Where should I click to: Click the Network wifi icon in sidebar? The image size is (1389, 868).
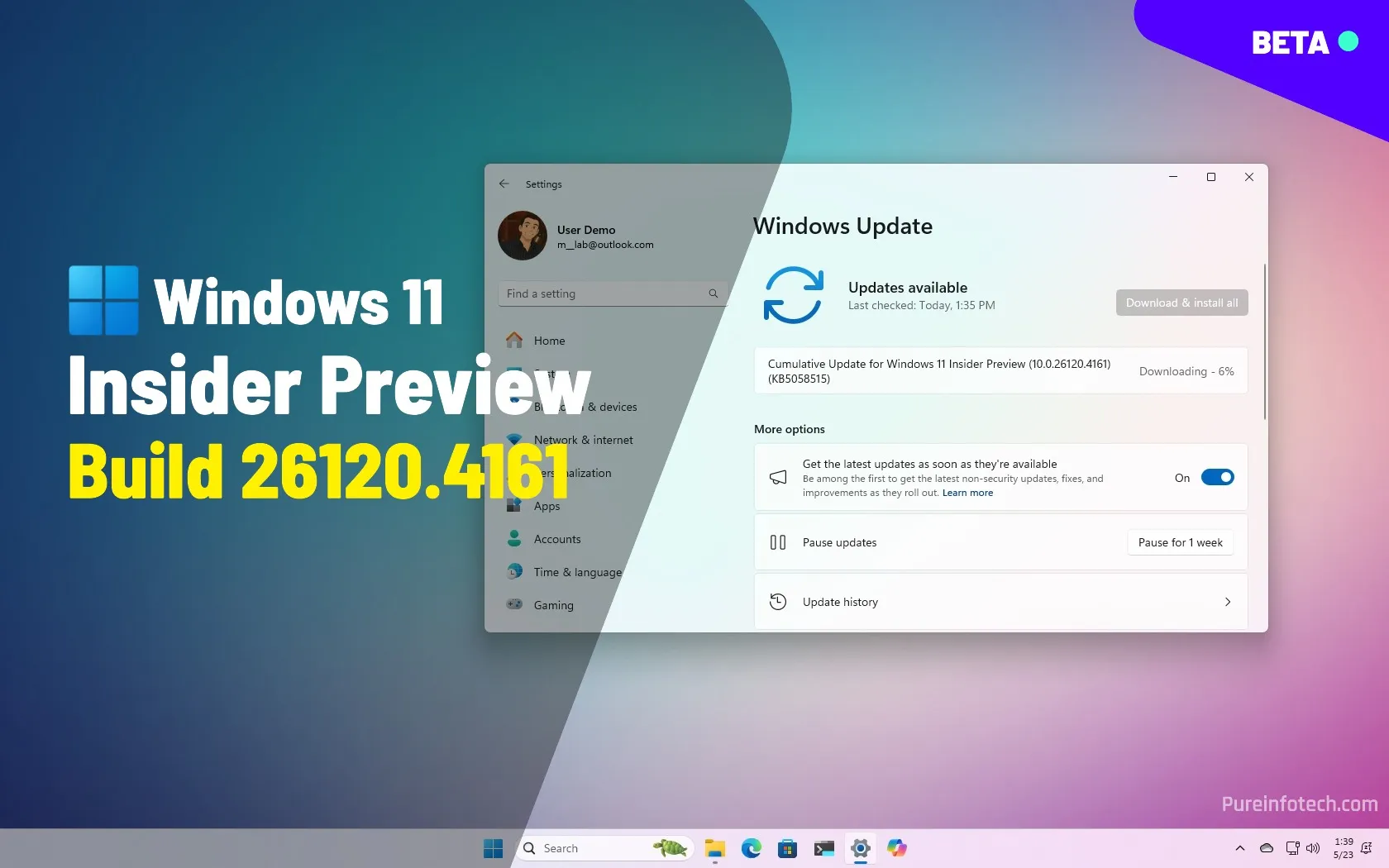coord(514,439)
